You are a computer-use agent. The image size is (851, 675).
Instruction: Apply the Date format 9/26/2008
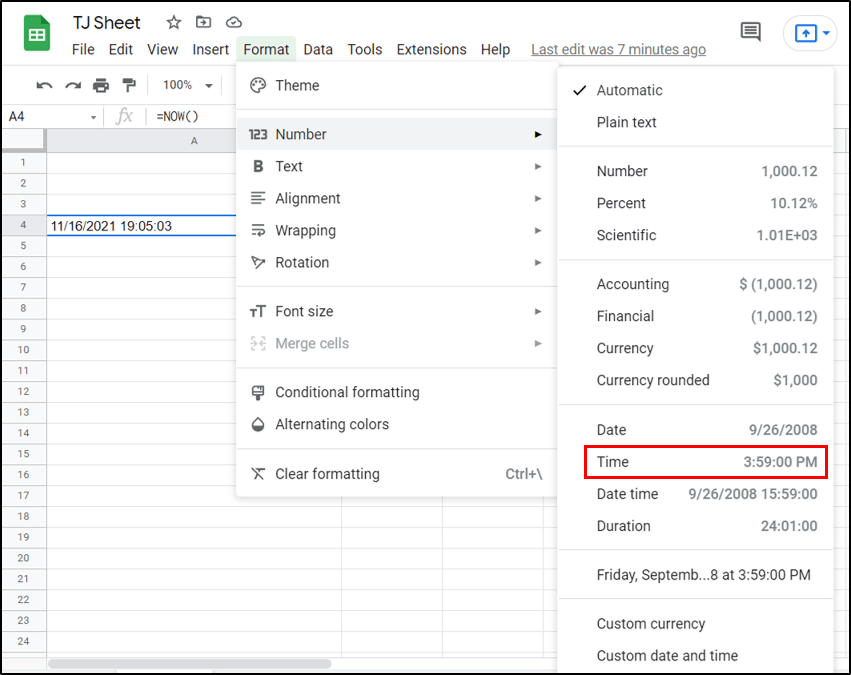tap(695, 430)
